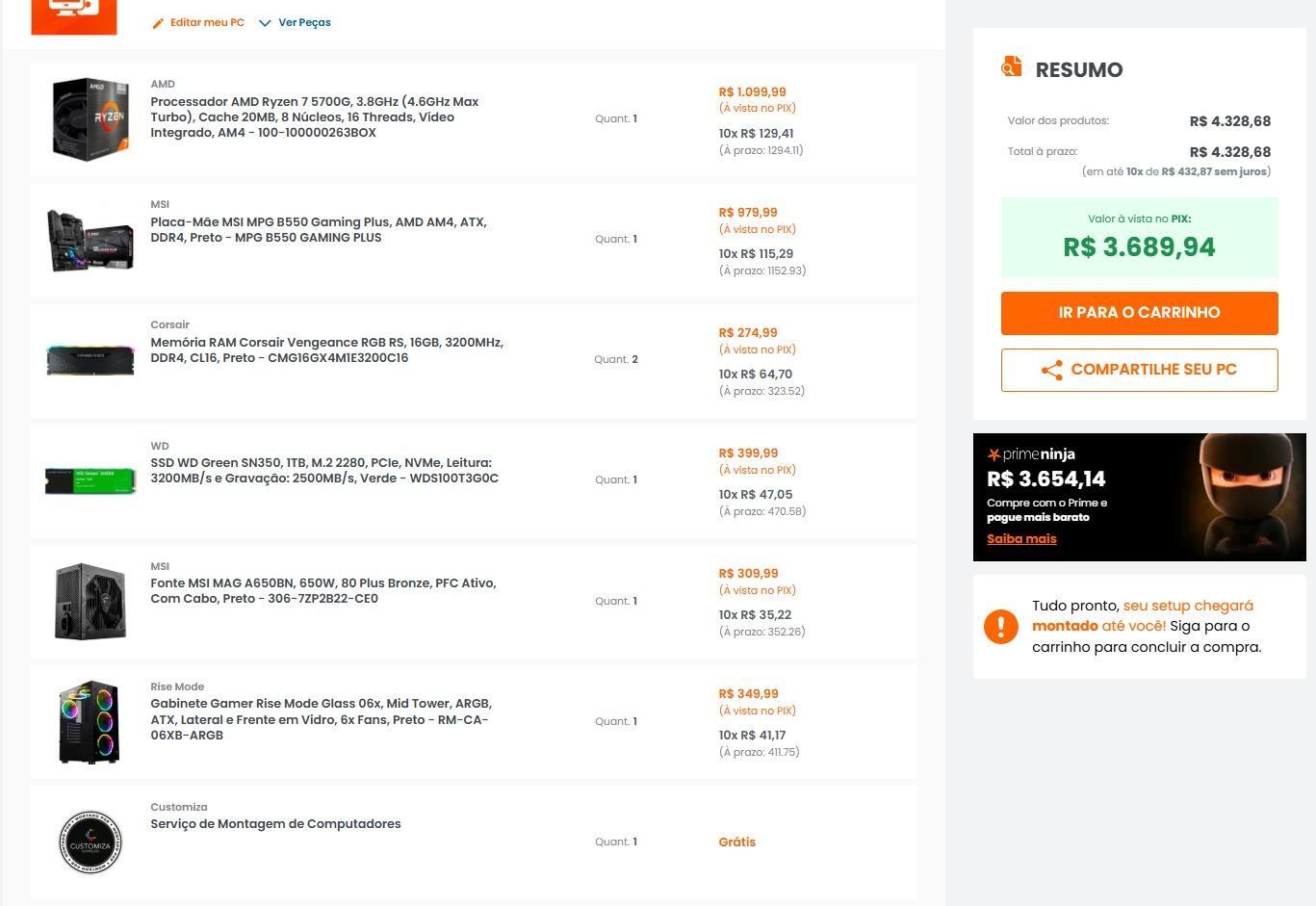Open the MSI MPG B550 motherboard thumbnail
1316x906 pixels.
pyautogui.click(x=90, y=240)
